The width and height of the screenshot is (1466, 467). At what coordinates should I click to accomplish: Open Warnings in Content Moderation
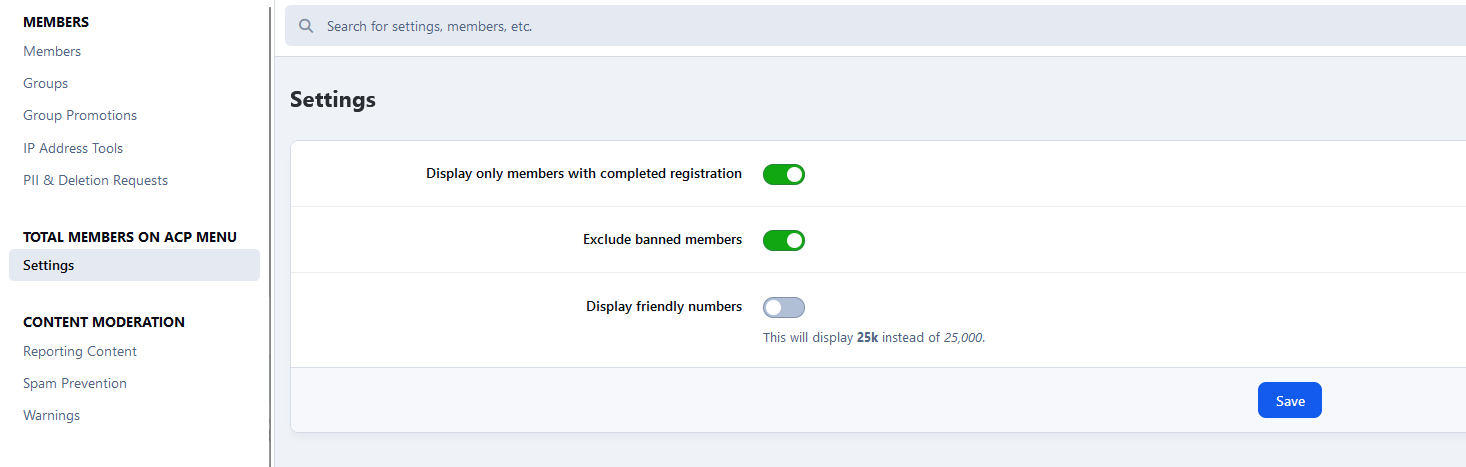click(x=51, y=415)
